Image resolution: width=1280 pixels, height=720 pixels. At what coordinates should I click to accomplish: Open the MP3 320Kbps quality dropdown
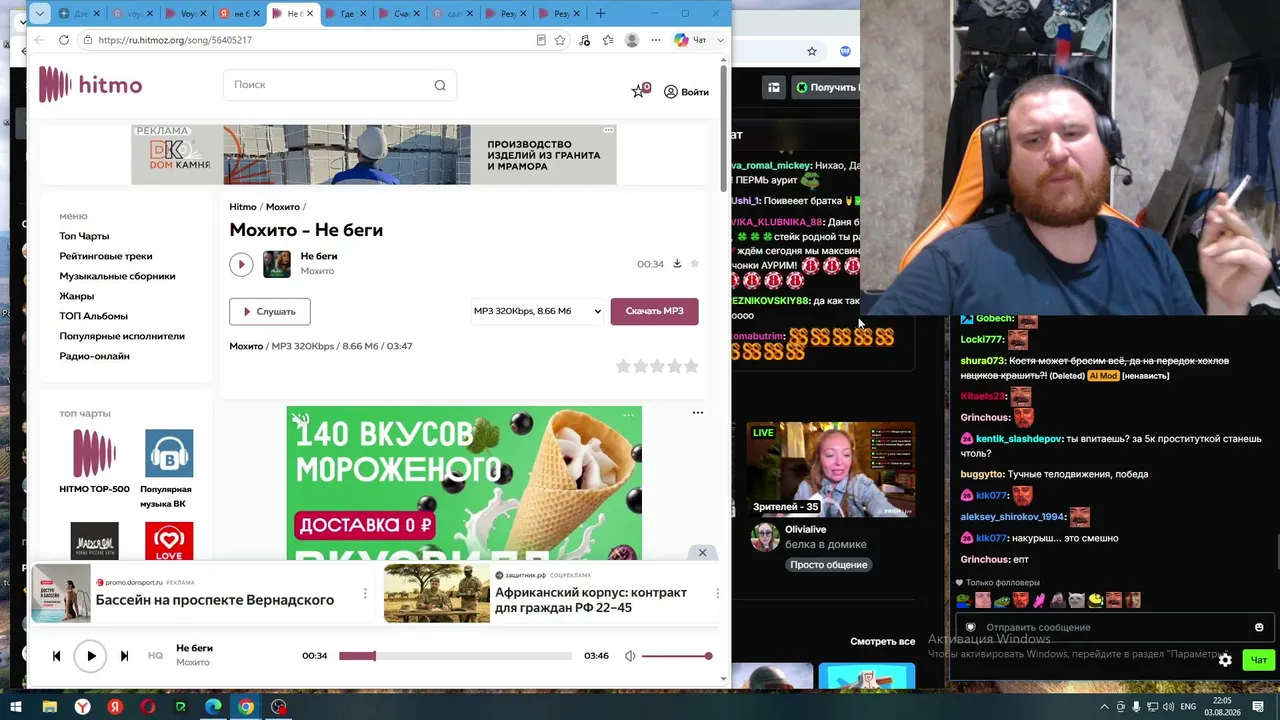(x=537, y=311)
